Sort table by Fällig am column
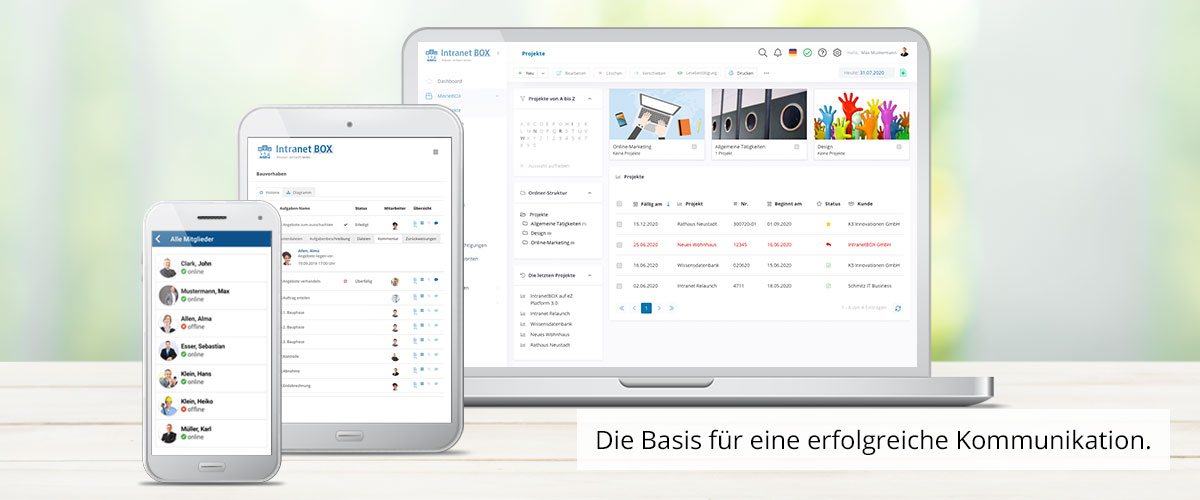 pyautogui.click(x=650, y=203)
